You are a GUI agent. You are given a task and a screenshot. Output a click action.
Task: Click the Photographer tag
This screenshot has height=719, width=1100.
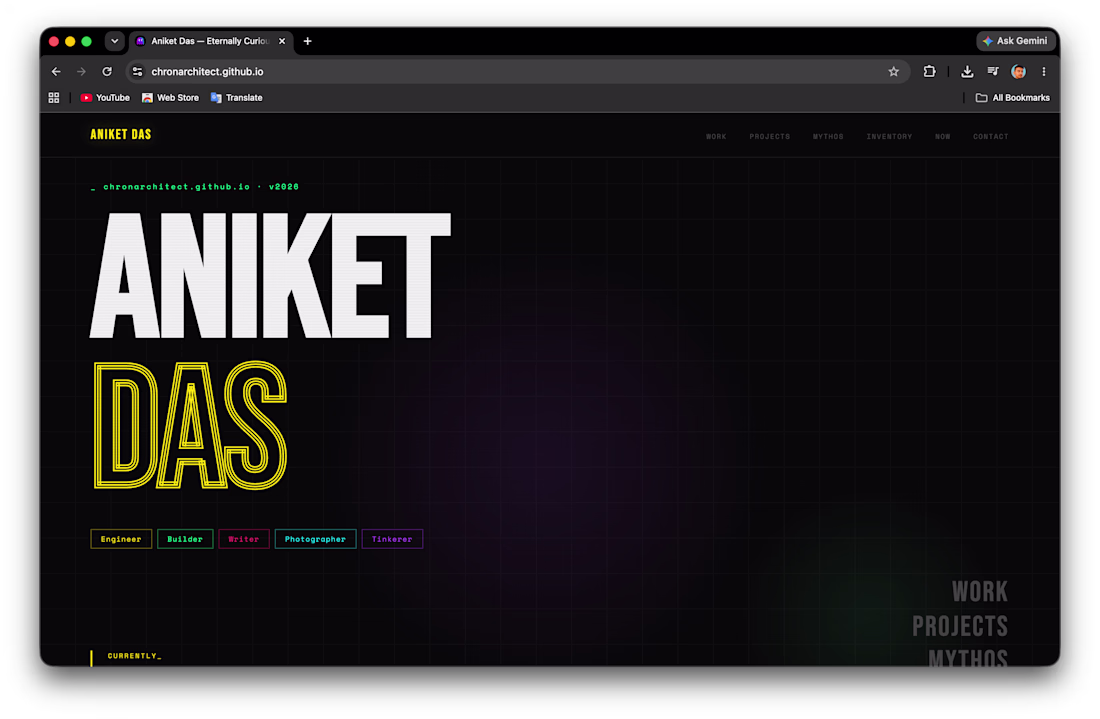pyautogui.click(x=316, y=539)
